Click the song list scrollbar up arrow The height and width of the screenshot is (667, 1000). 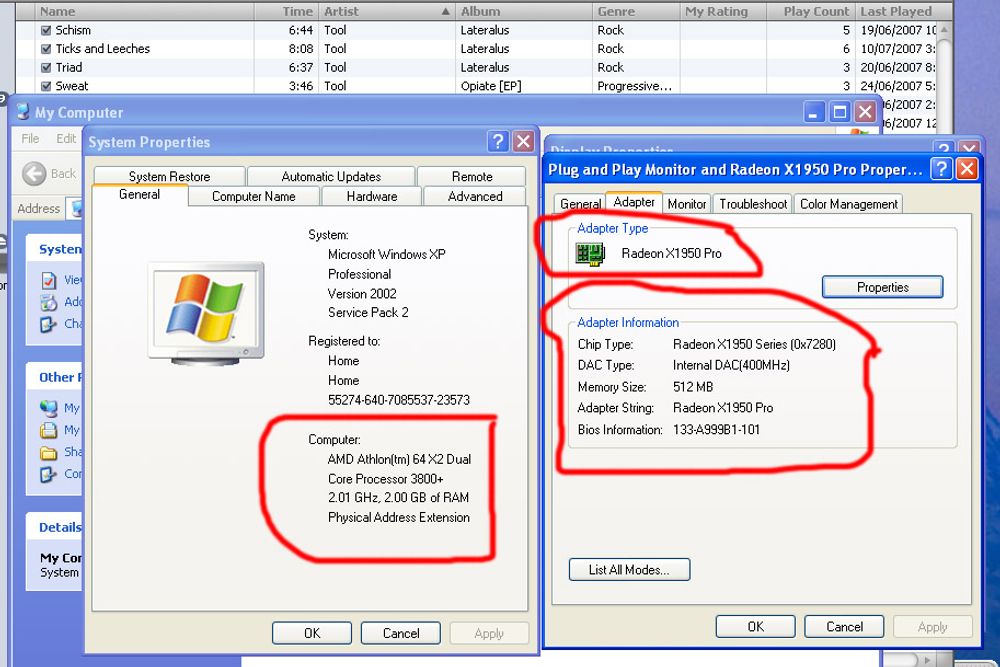point(945,29)
